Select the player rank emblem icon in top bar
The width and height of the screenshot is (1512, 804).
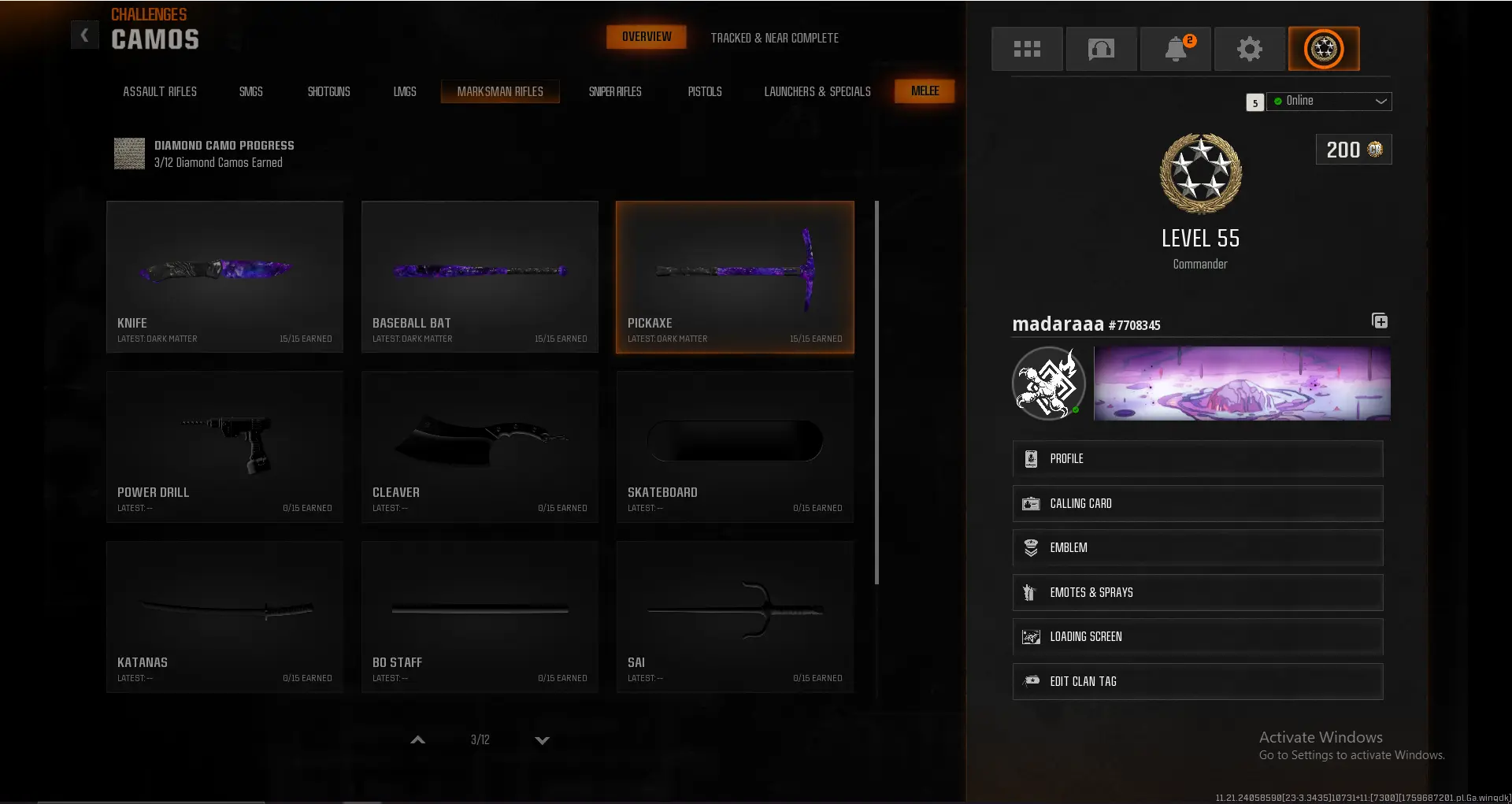[x=1324, y=49]
